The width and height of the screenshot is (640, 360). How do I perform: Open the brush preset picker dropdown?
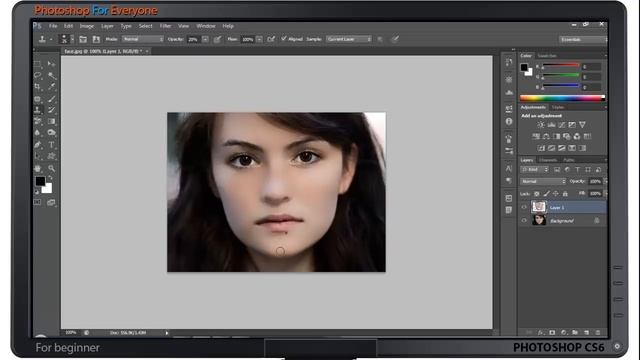click(x=72, y=39)
